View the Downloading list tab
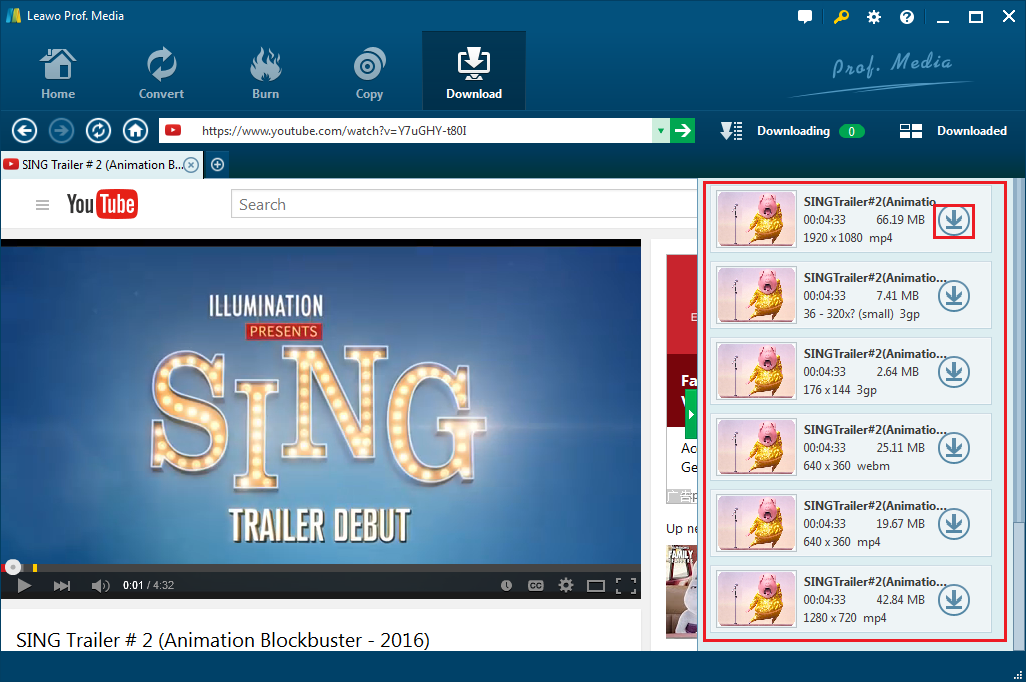Image resolution: width=1026 pixels, height=682 pixels. 790,130
